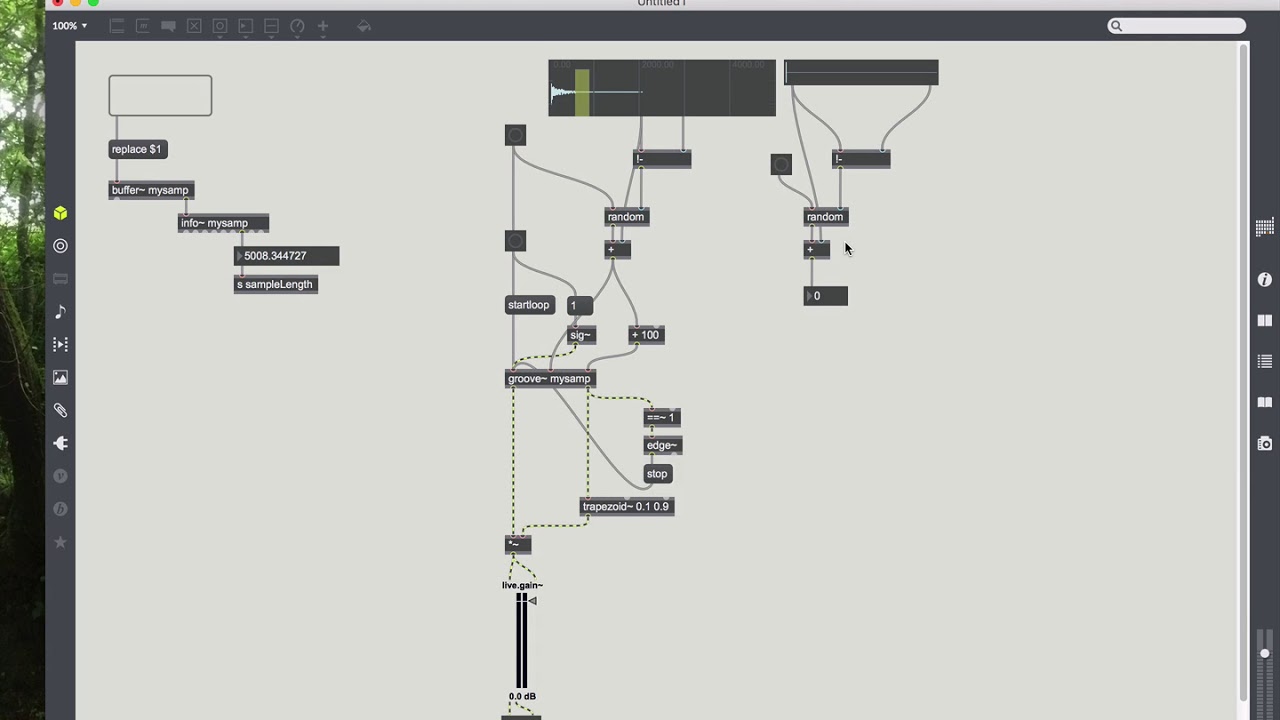Open the calendar grid icon in right sidebar
This screenshot has width=1280, height=720.
tap(1264, 227)
